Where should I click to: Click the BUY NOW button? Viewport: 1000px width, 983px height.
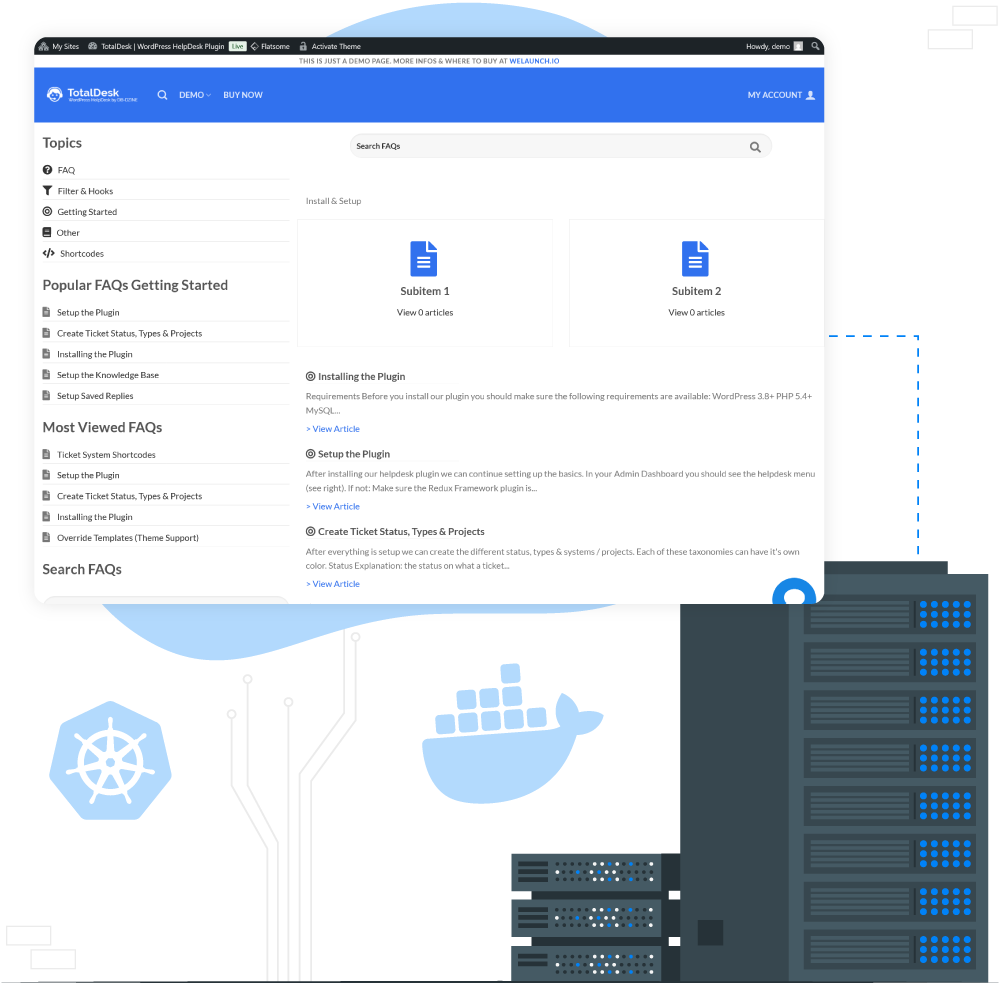pyautogui.click(x=242, y=94)
